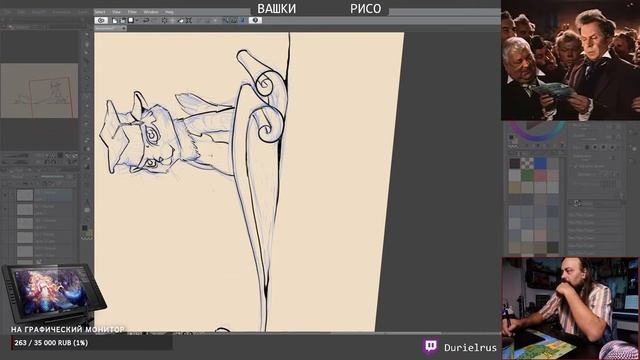This screenshot has width=640, height=360.
Task: Close the document tab with its X
Action: point(124,28)
